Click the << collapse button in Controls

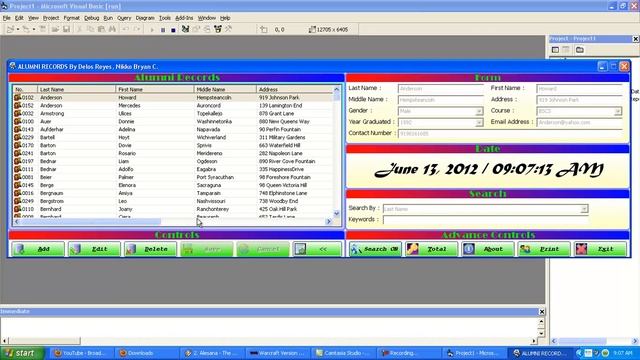pyautogui.click(x=318, y=249)
